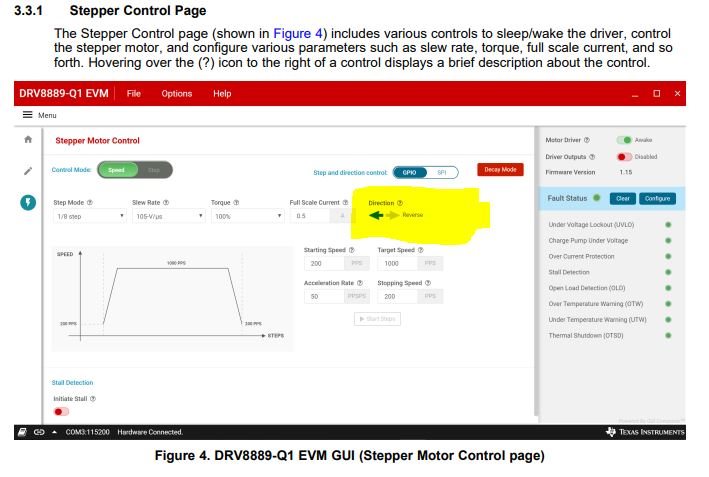The width and height of the screenshot is (709, 477).
Task: Click the Over Temperature Warning indicator dot
Action: click(668, 304)
